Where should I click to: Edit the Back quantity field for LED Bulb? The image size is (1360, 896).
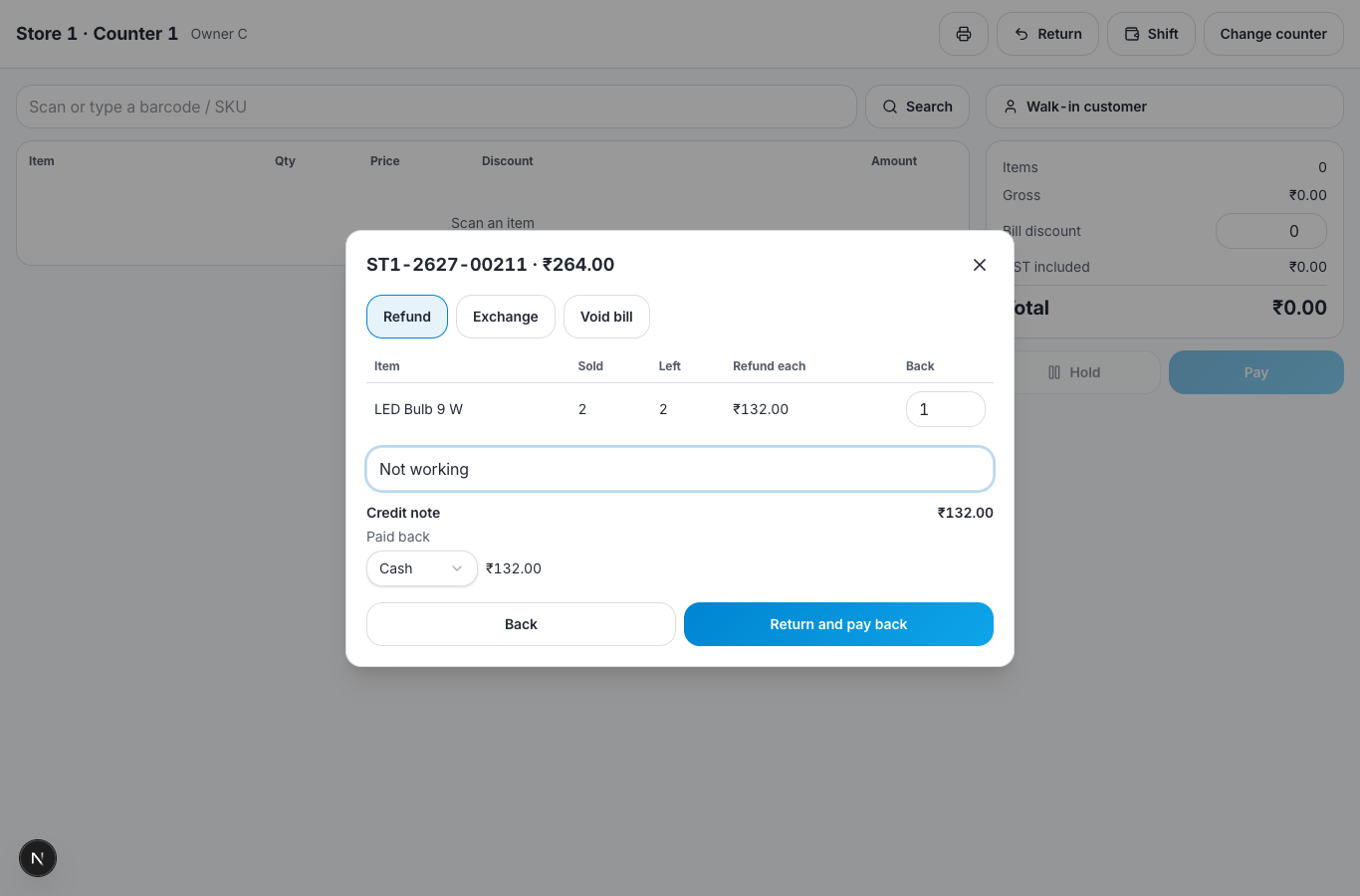click(x=945, y=409)
